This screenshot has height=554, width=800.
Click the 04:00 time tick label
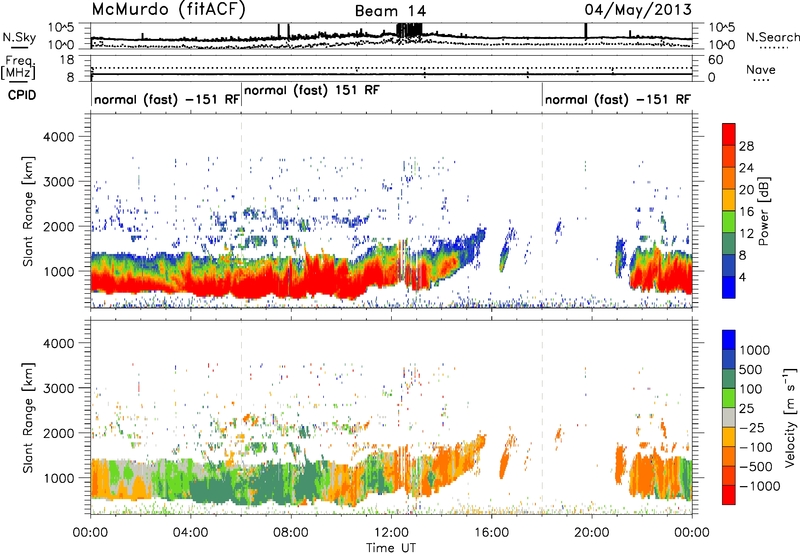pos(190,533)
